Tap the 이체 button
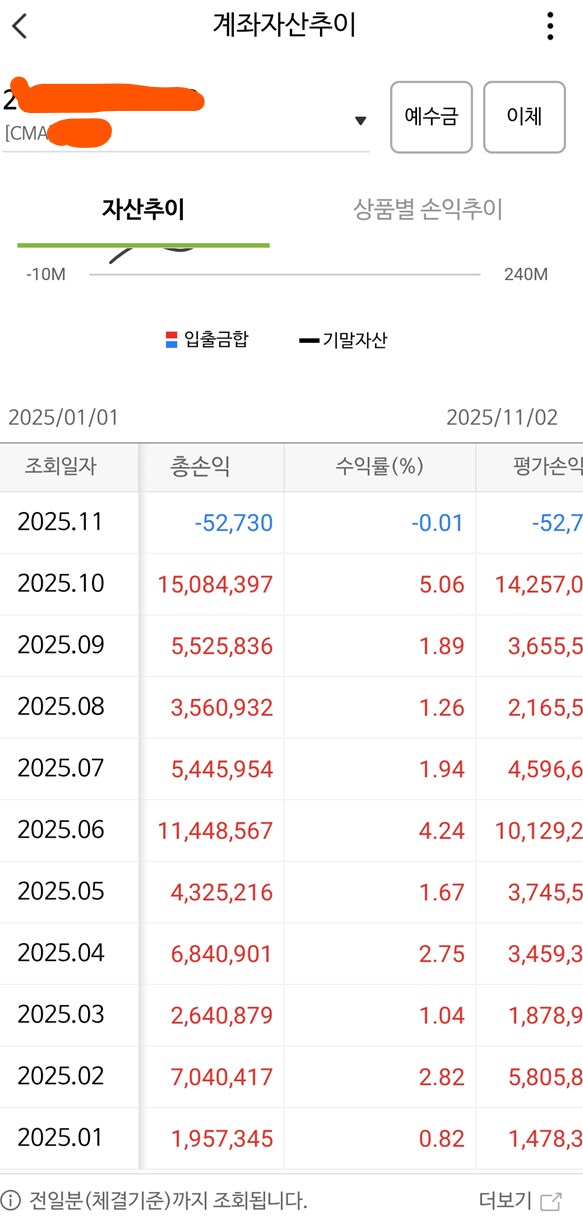Screen dimensions: 583x1217 click(524, 117)
